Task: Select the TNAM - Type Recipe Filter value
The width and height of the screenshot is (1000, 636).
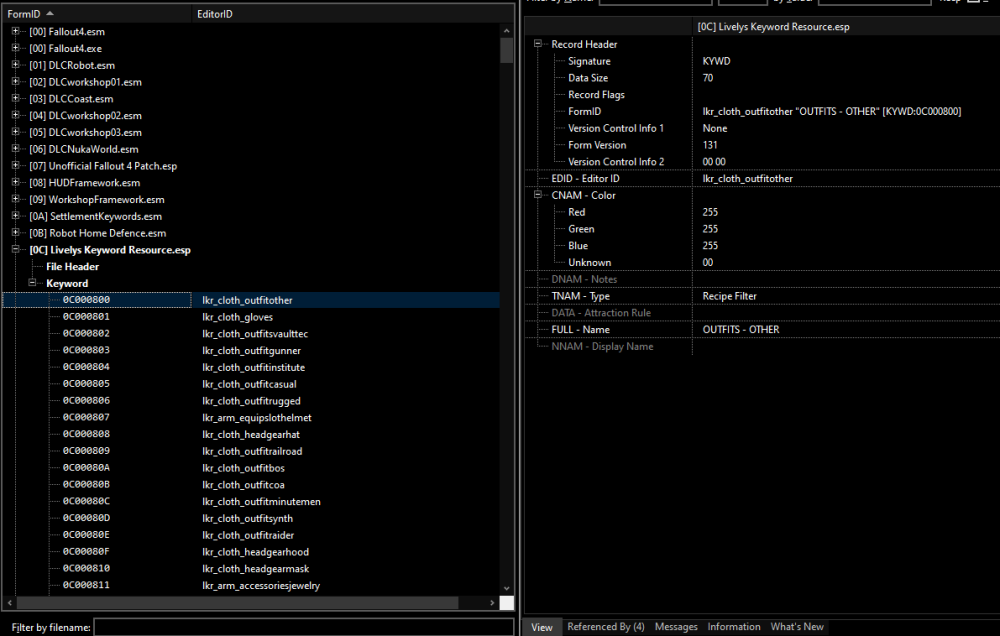Action: 729,296
